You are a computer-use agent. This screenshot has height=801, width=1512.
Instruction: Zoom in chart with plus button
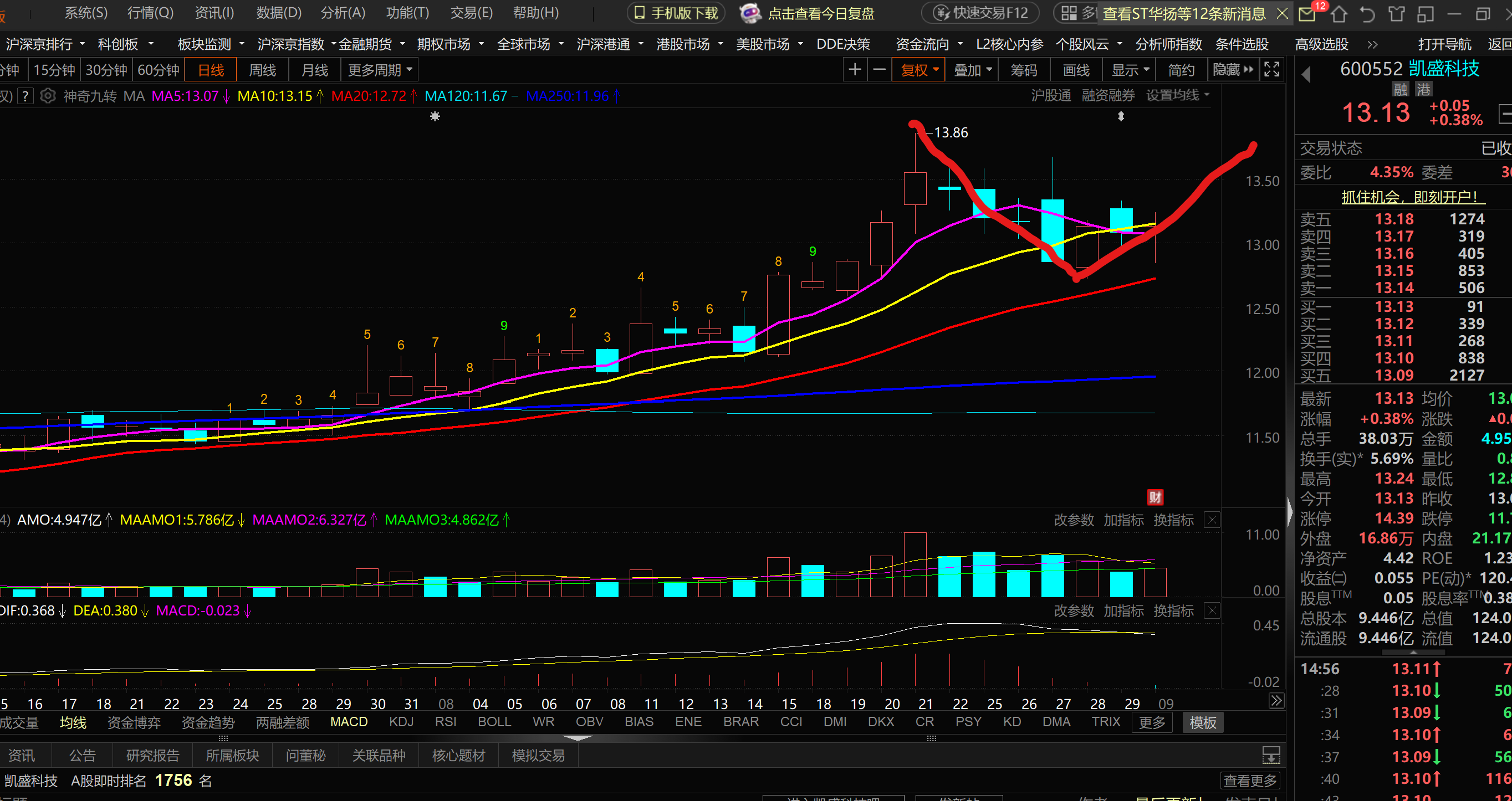coord(855,70)
